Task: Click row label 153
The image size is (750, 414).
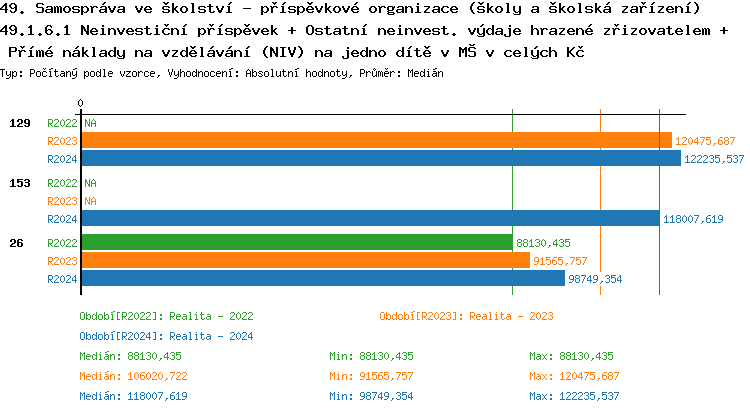Action: (20, 183)
